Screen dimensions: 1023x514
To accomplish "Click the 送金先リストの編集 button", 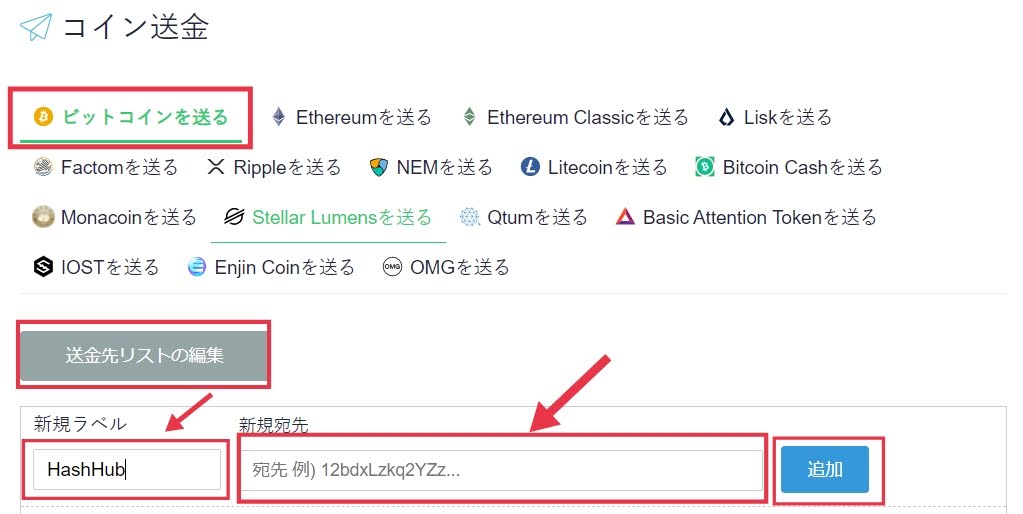I will [x=144, y=355].
